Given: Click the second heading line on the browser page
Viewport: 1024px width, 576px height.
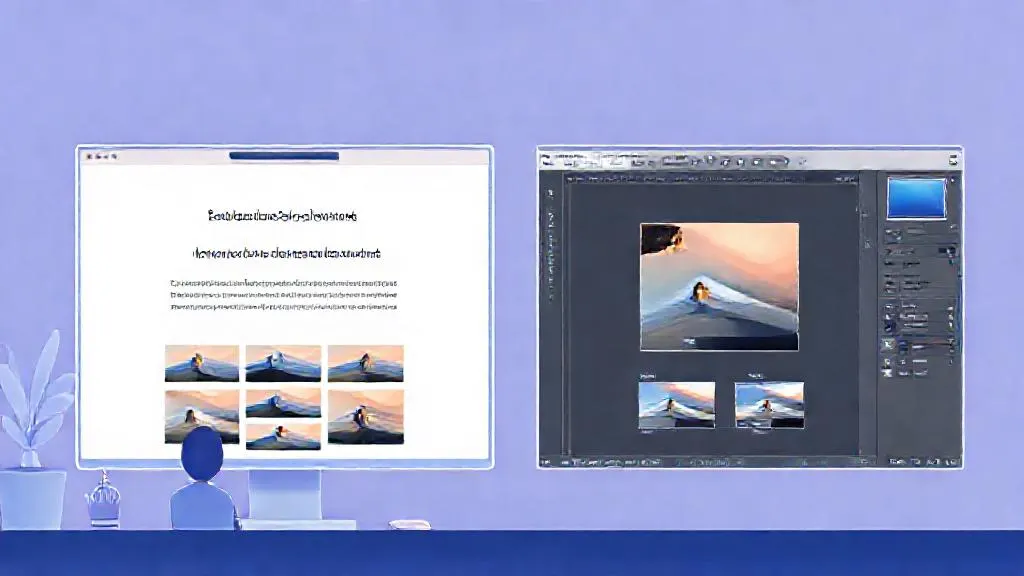Looking at the screenshot, I should (286, 253).
